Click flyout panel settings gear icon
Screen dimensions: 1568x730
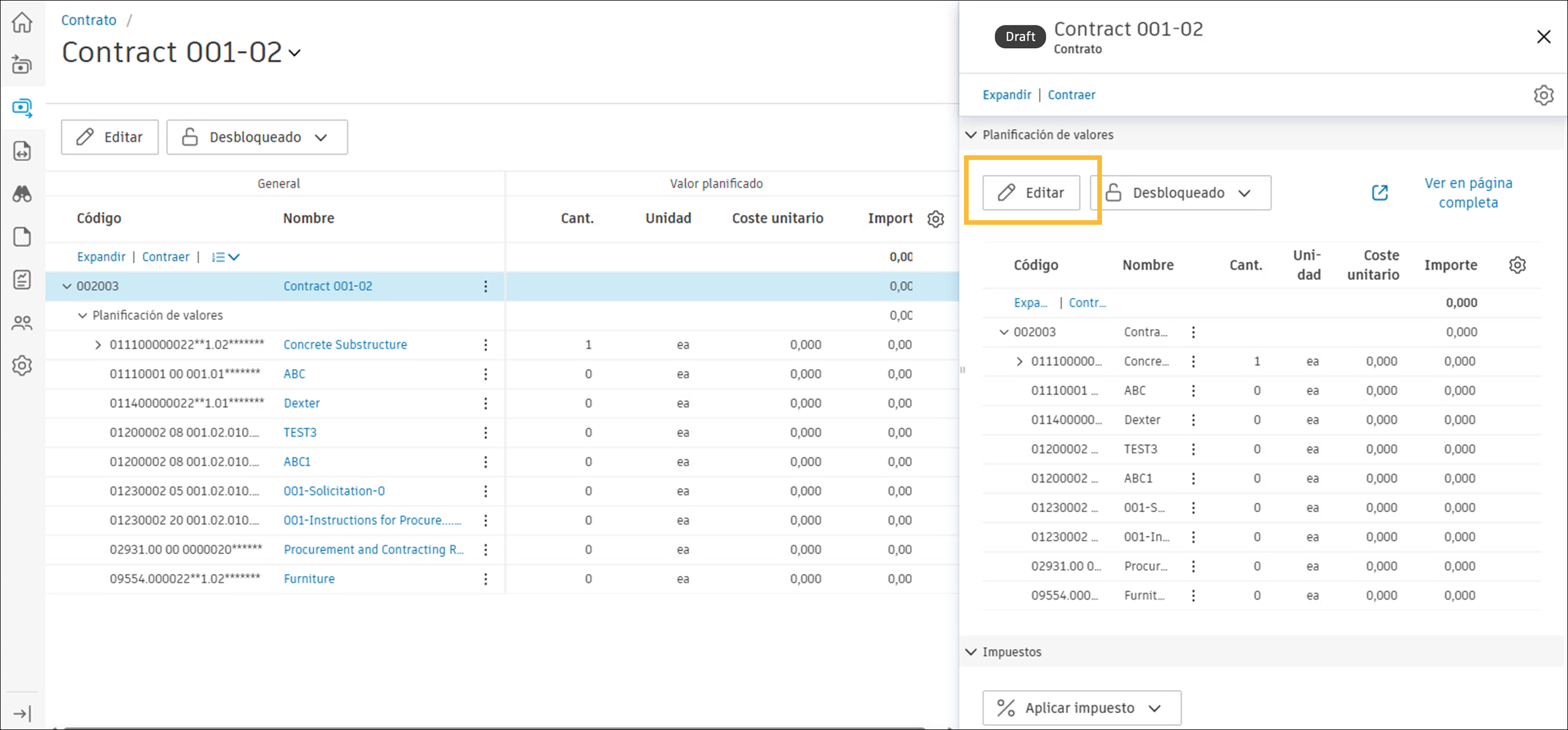(x=1543, y=96)
